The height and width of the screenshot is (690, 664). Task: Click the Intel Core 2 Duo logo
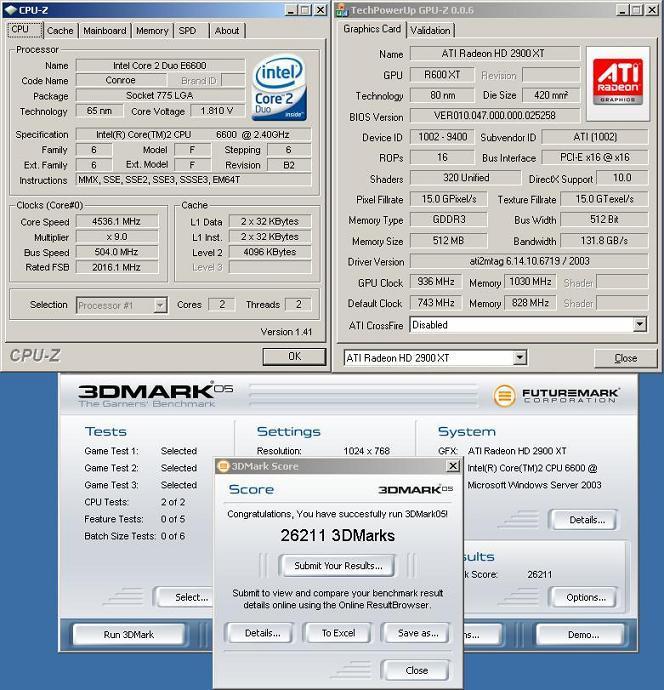(x=279, y=88)
